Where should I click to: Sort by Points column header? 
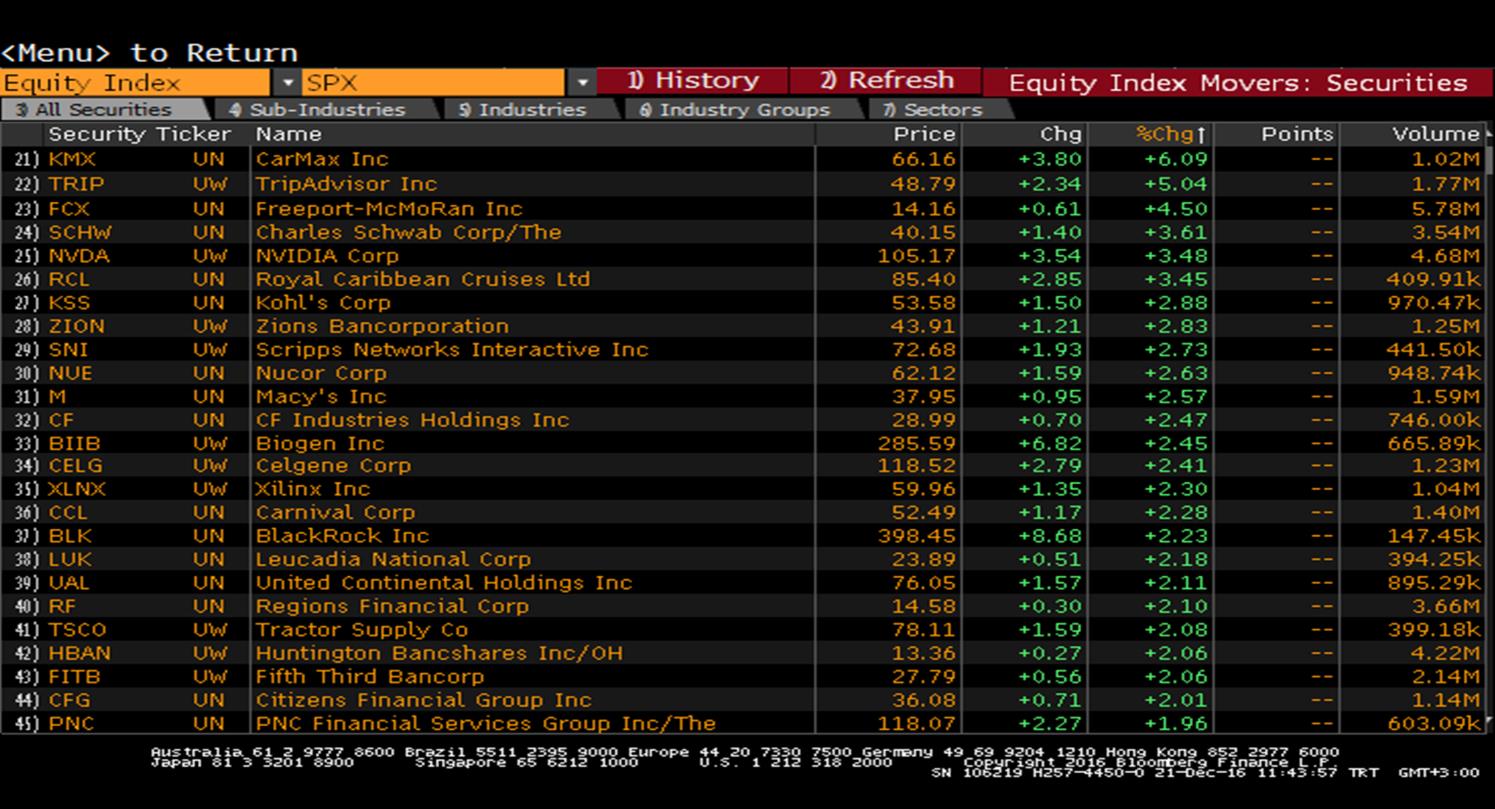tap(1297, 134)
